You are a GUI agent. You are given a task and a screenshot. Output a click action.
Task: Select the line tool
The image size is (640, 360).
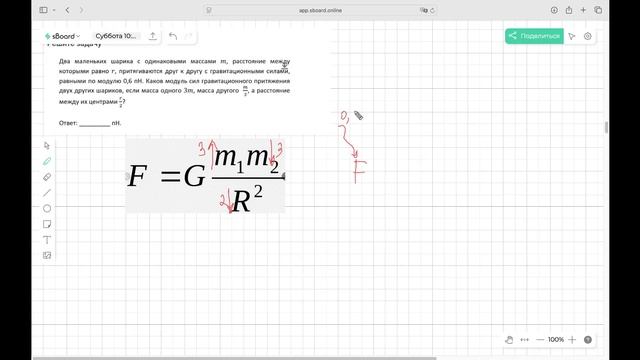click(47, 193)
